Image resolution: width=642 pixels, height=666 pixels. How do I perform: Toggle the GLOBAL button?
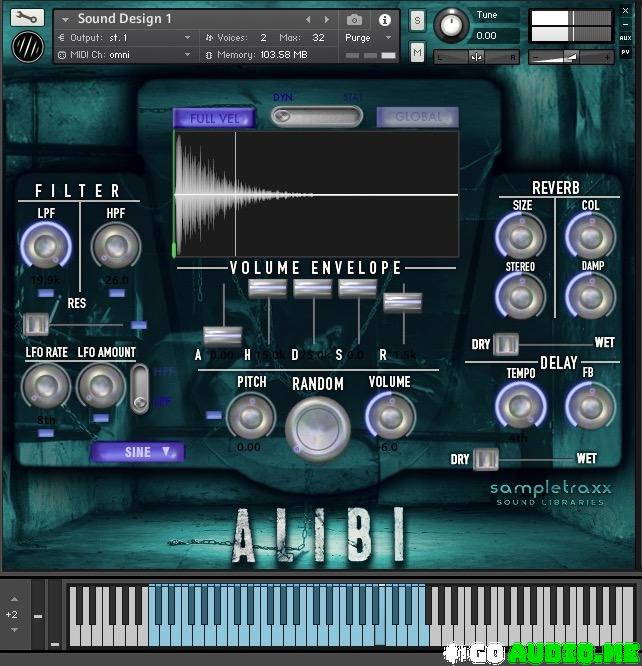point(418,117)
